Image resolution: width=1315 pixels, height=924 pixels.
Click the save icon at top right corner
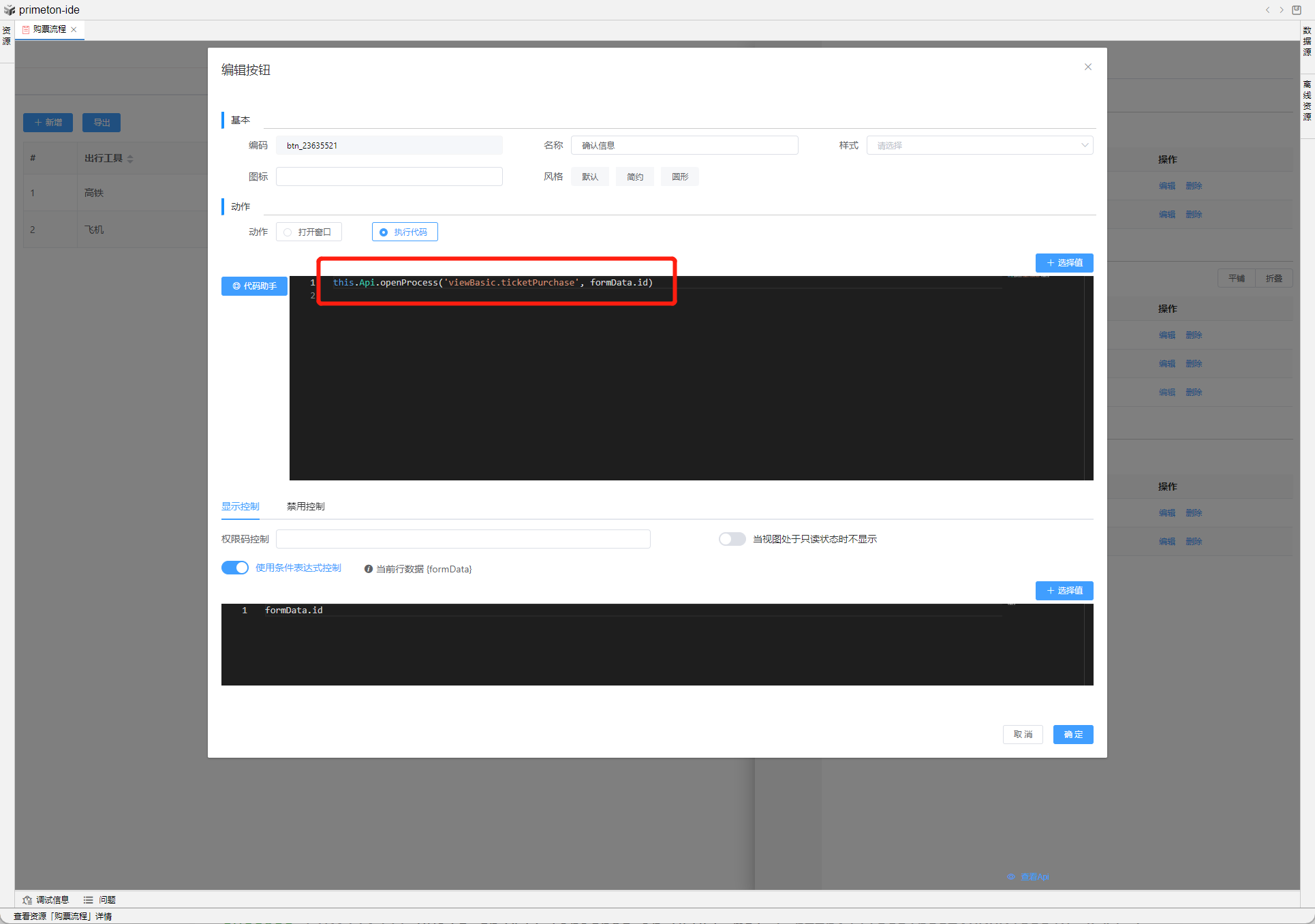tap(1297, 10)
